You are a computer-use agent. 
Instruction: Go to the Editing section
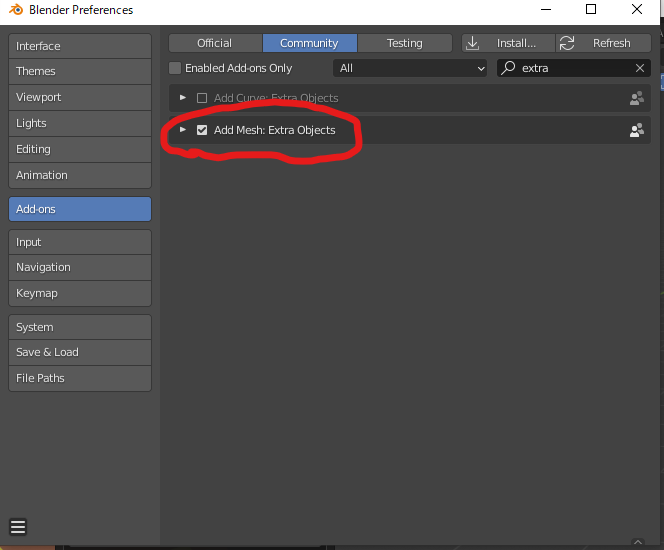tap(80, 149)
